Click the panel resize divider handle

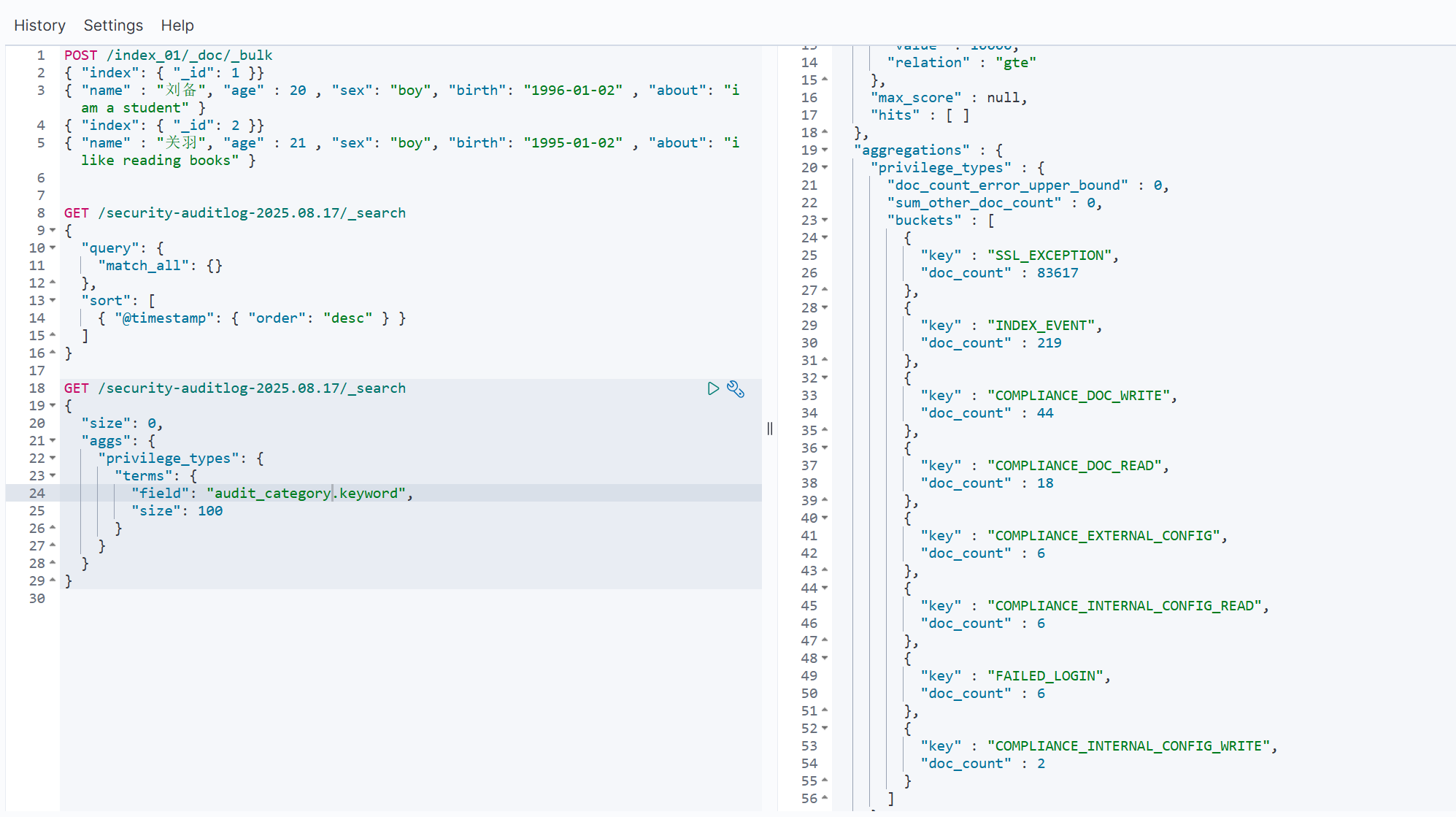[x=769, y=429]
